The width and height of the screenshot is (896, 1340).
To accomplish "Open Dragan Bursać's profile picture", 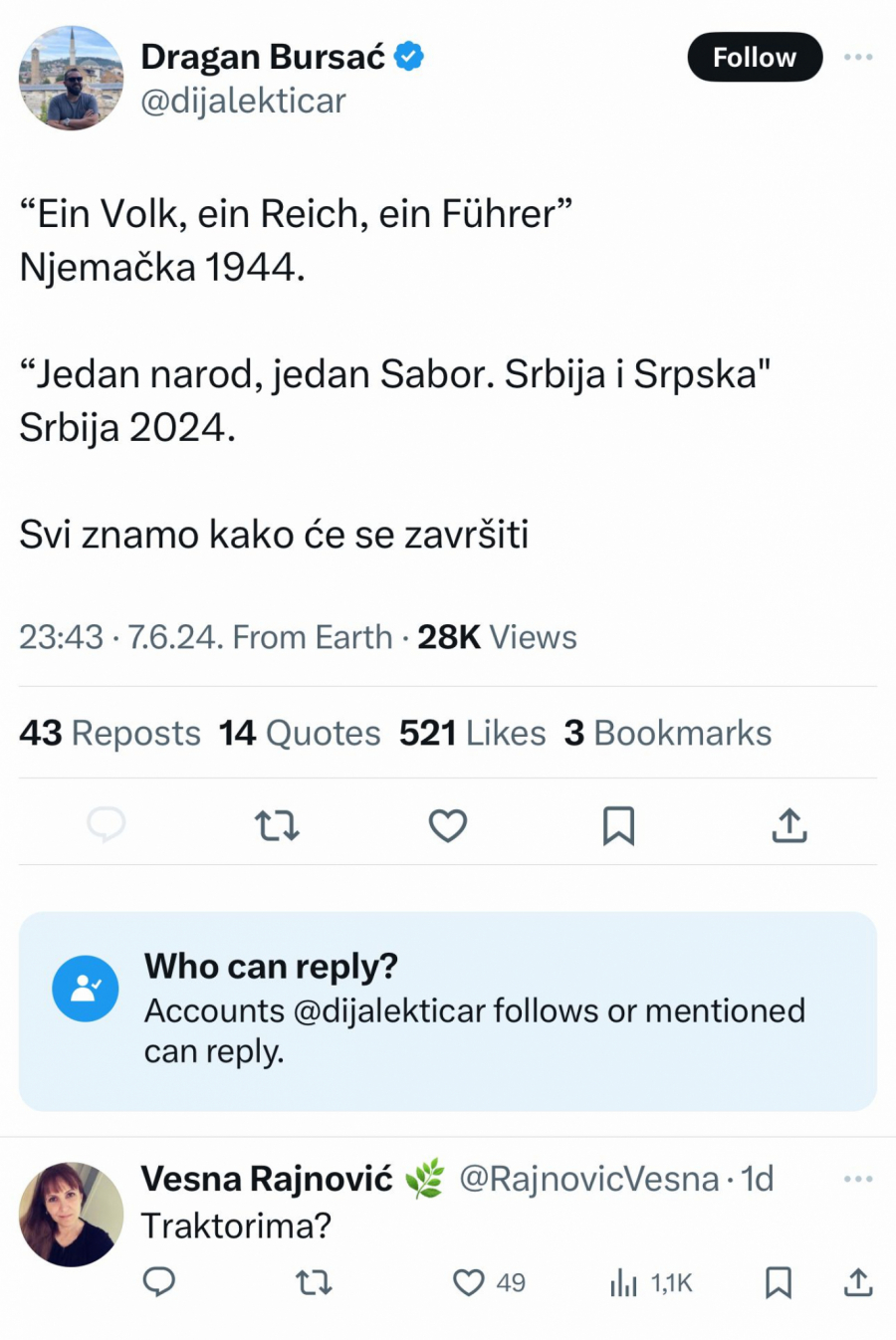I will tap(71, 79).
